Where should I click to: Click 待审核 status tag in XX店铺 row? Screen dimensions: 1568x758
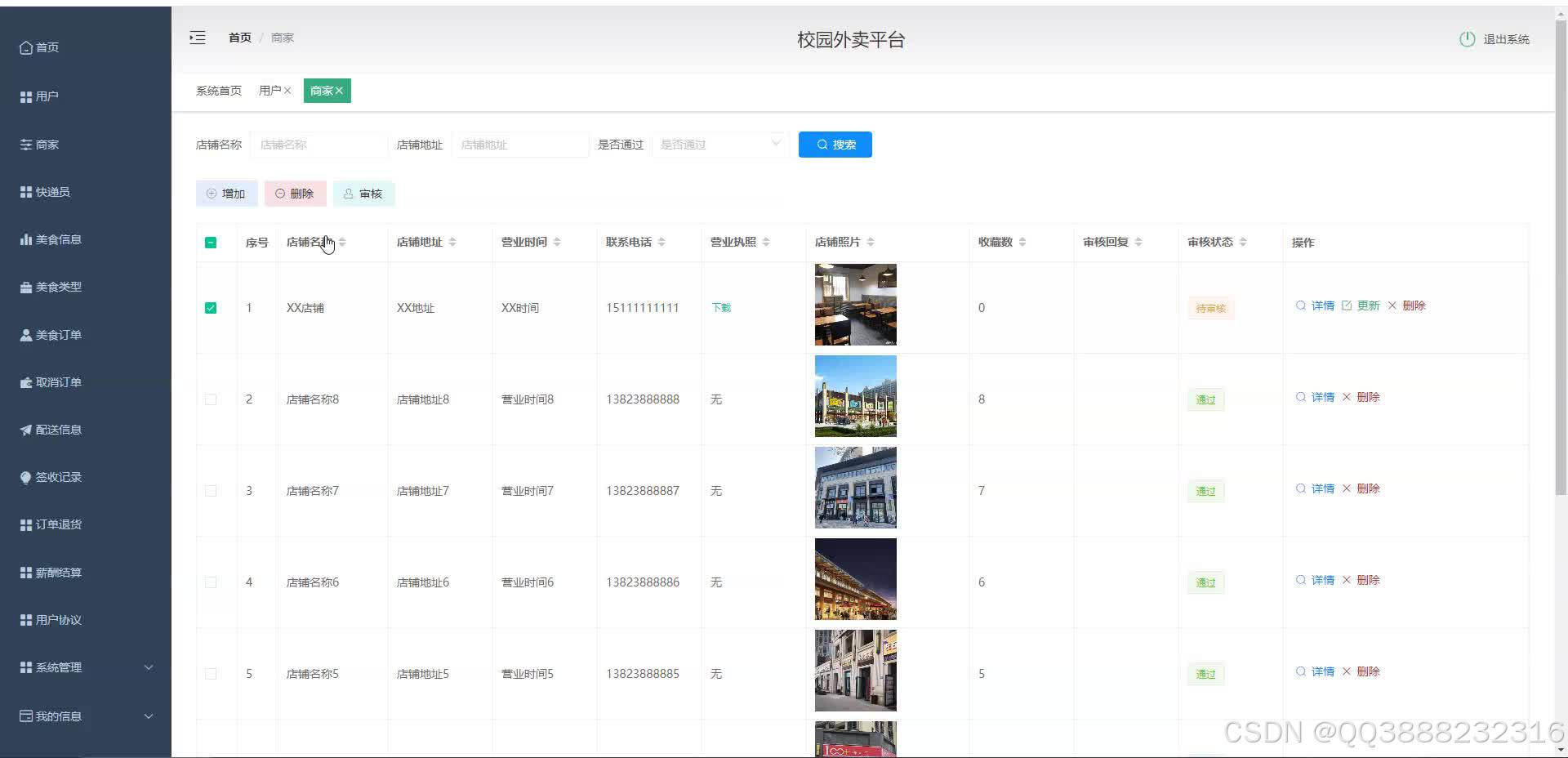(x=1210, y=308)
